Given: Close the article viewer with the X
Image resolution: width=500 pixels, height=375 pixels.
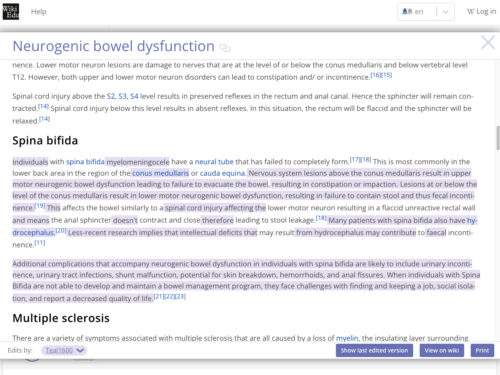Looking at the screenshot, I should (x=488, y=43).
